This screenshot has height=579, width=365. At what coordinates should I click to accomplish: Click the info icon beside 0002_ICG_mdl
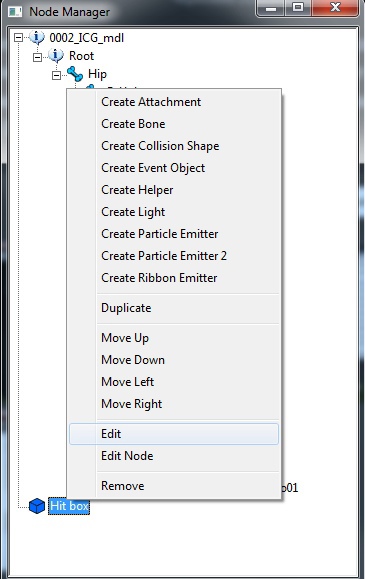click(x=37, y=38)
